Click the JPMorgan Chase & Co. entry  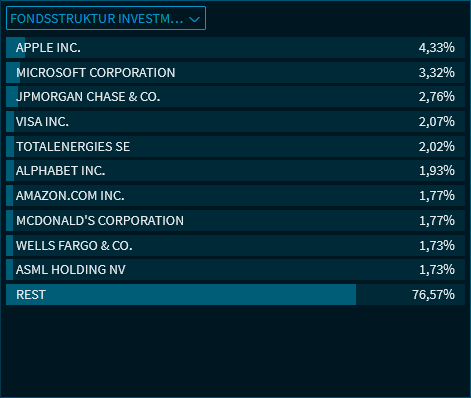[235, 97]
